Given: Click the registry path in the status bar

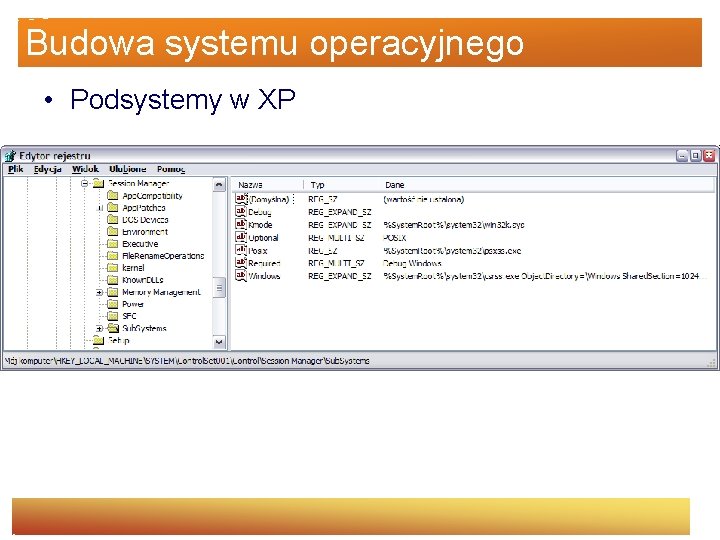Looking at the screenshot, I should (187, 361).
